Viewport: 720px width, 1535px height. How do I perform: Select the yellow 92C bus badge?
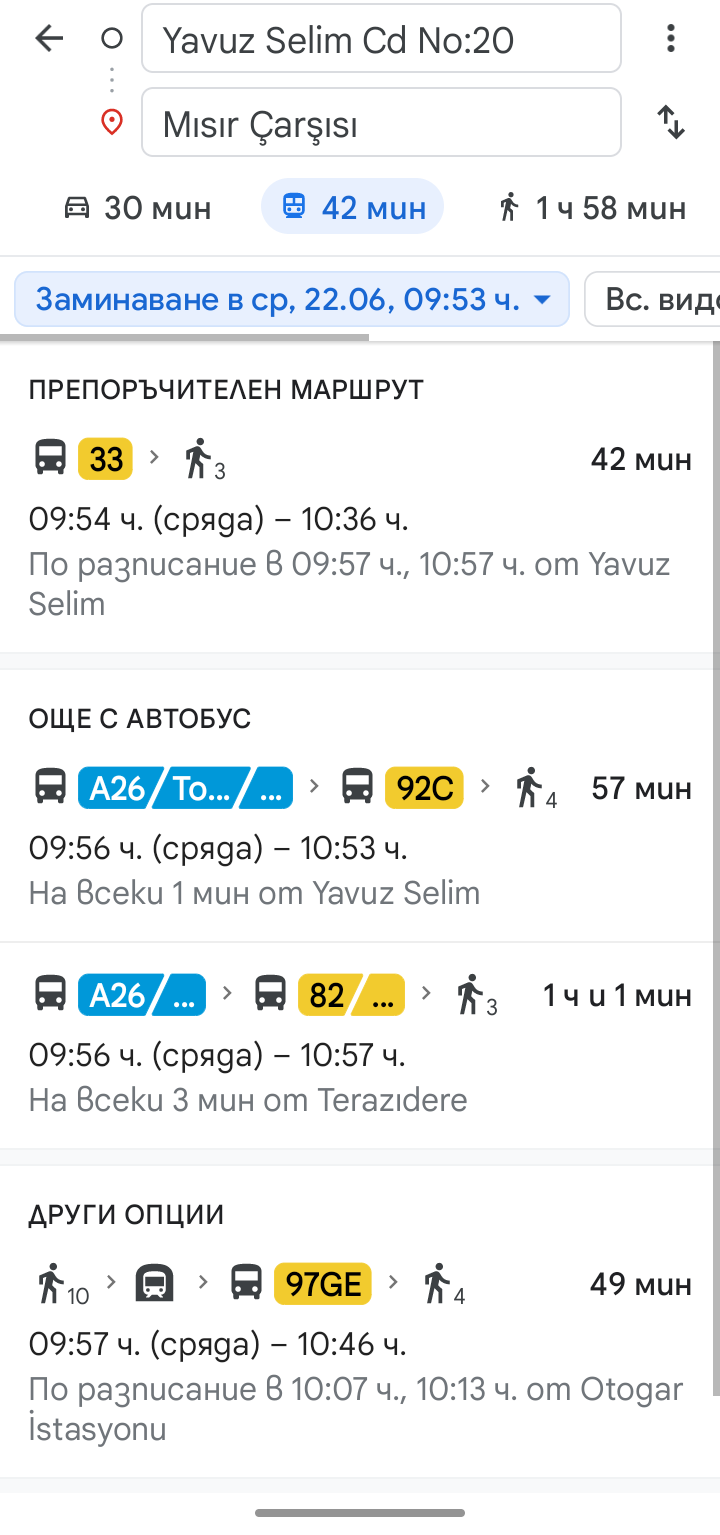pyautogui.click(x=424, y=788)
